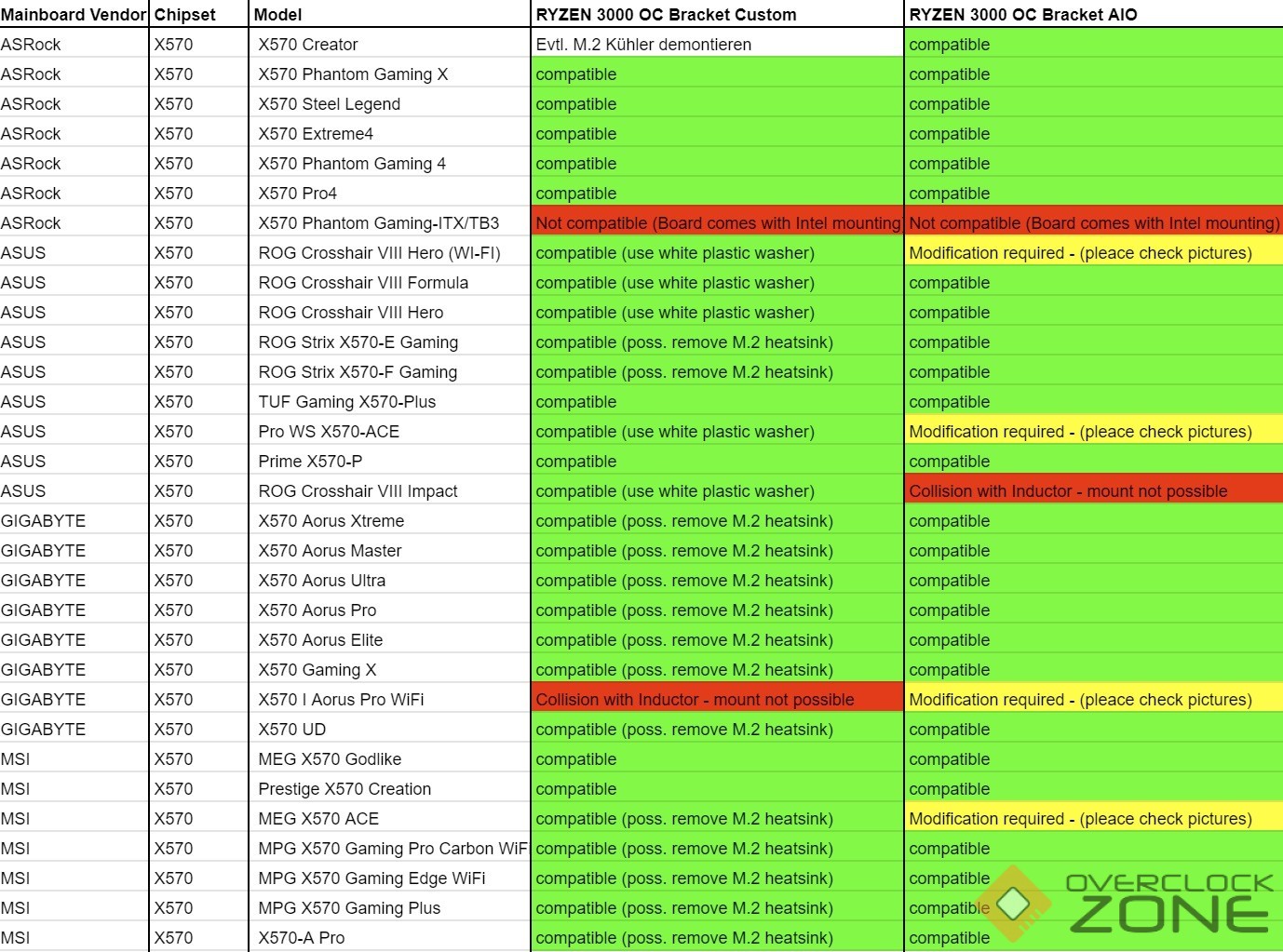Click the 'MEG X570 Godlike' cell
Viewport: 1283px width, 952px height.
tap(389, 758)
